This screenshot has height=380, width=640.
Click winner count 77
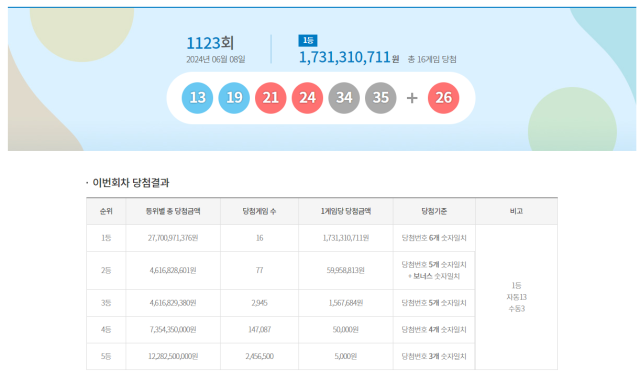pyautogui.click(x=260, y=270)
